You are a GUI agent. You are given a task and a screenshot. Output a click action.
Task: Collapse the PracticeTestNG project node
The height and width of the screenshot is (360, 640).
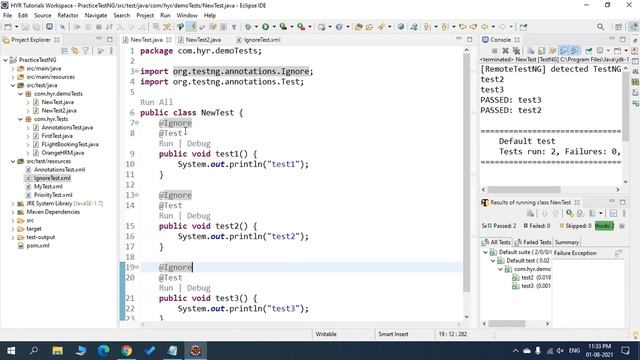(6, 60)
